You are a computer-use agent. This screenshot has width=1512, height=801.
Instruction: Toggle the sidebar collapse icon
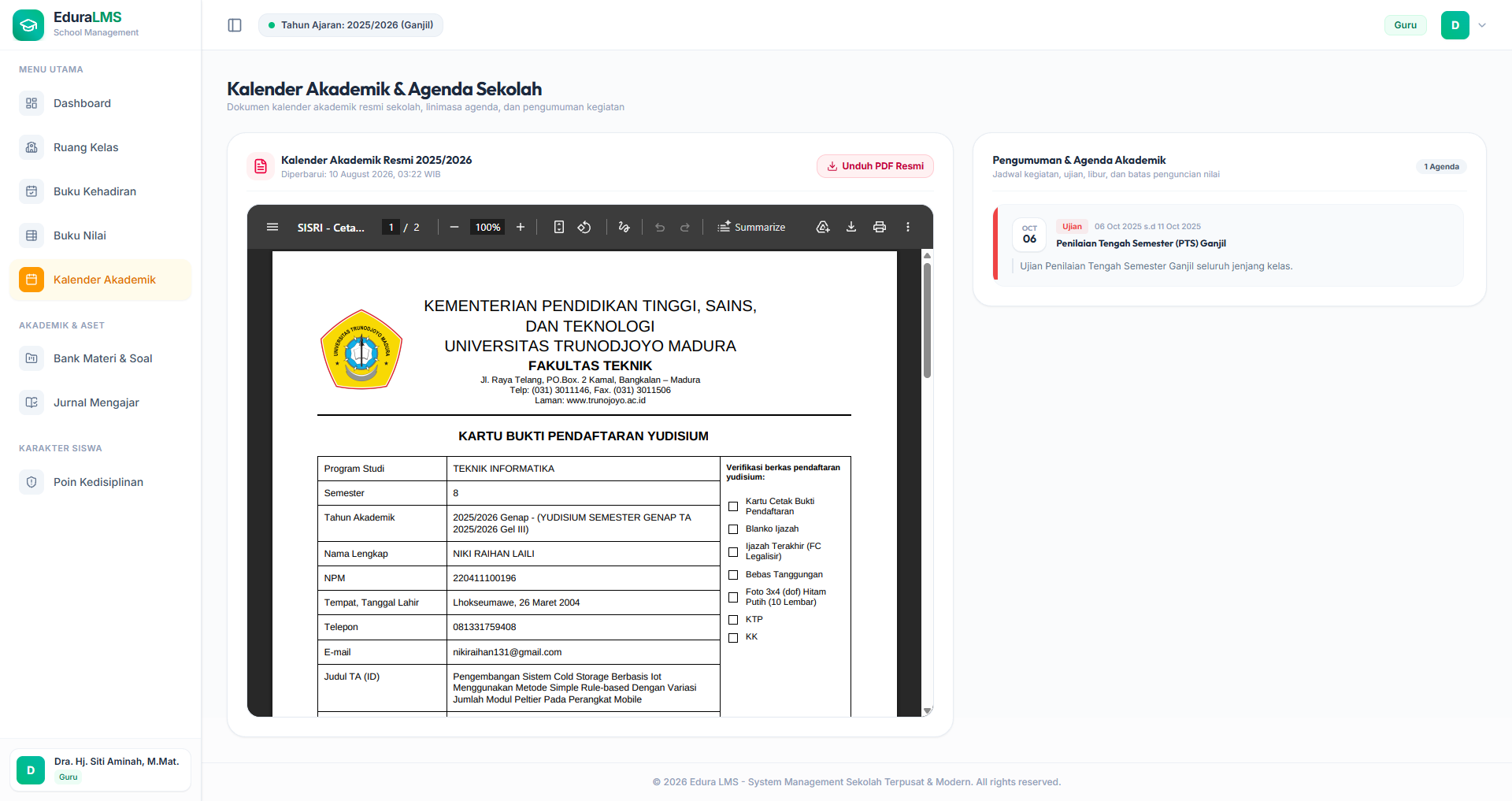[235, 25]
